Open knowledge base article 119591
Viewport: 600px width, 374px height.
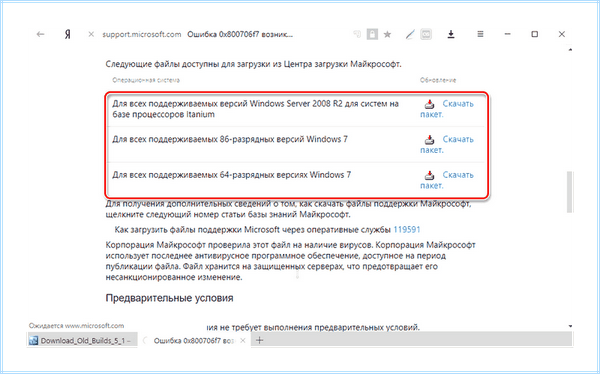(407, 230)
